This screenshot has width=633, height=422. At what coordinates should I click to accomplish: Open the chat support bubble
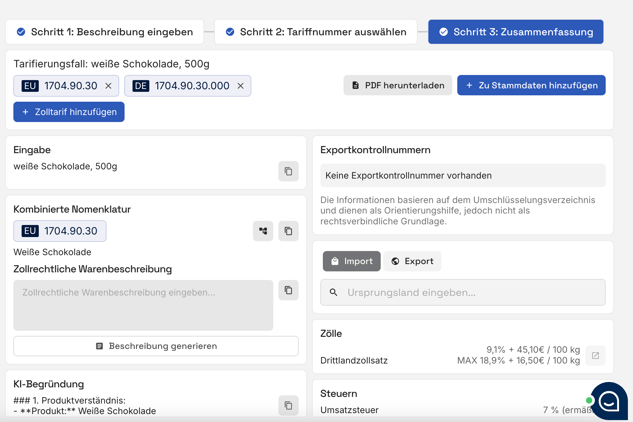click(x=607, y=401)
